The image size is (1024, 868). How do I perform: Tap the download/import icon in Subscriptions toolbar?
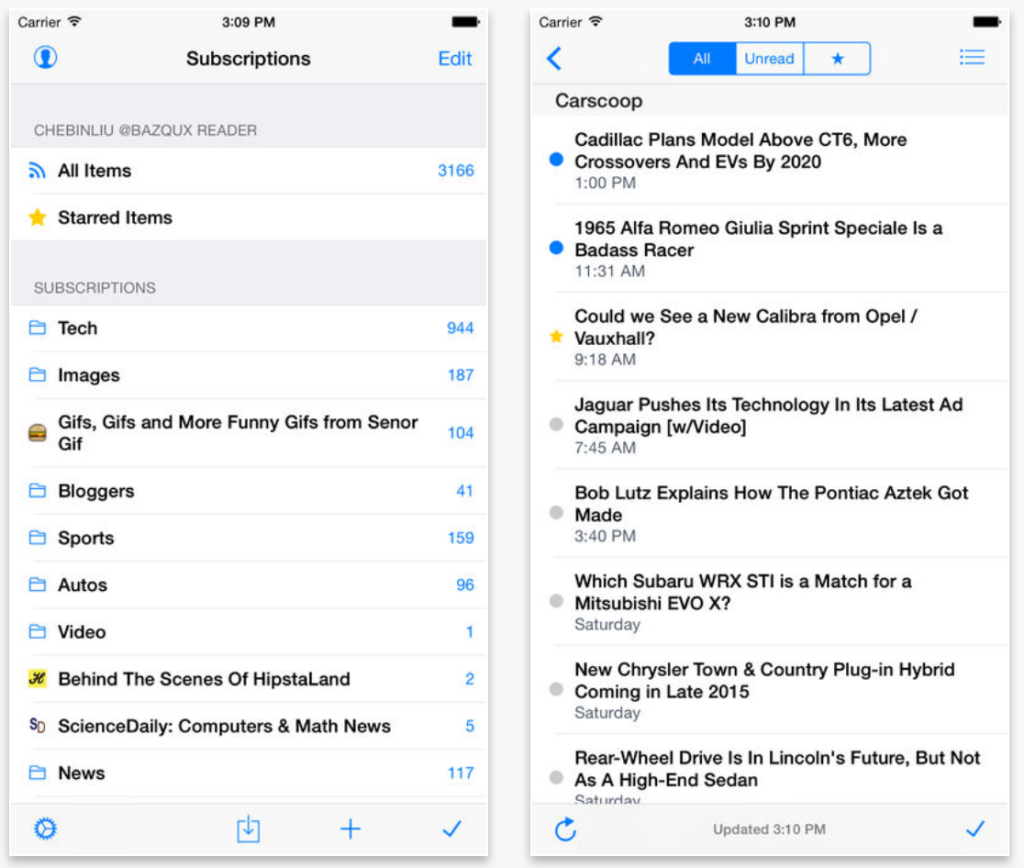248,829
